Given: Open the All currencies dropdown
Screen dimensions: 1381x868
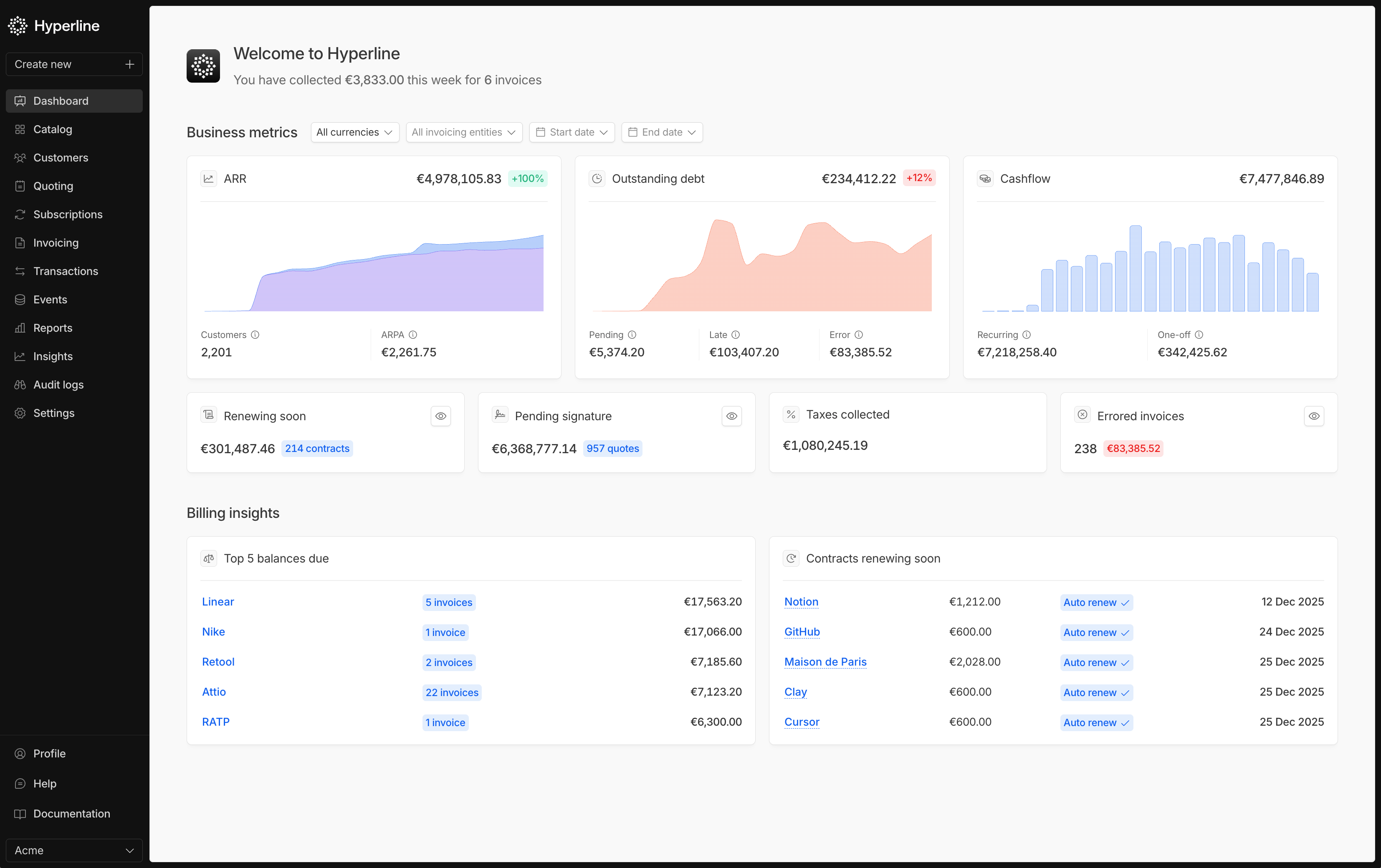Looking at the screenshot, I should (x=354, y=132).
